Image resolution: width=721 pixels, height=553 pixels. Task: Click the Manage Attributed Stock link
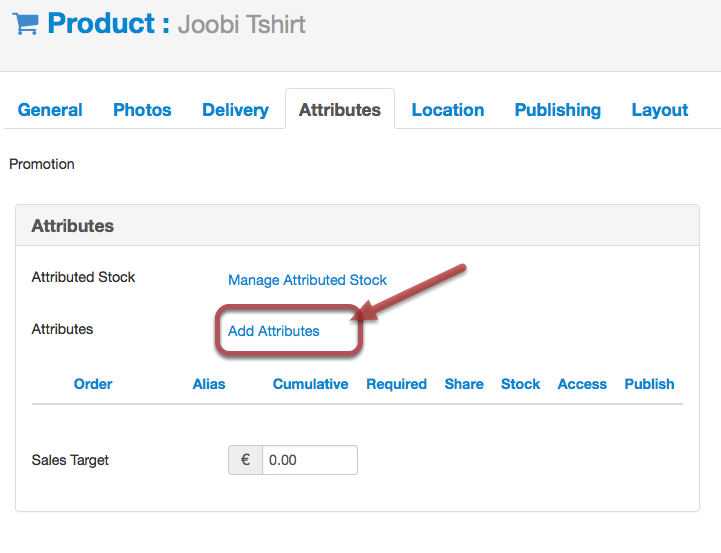click(x=307, y=280)
